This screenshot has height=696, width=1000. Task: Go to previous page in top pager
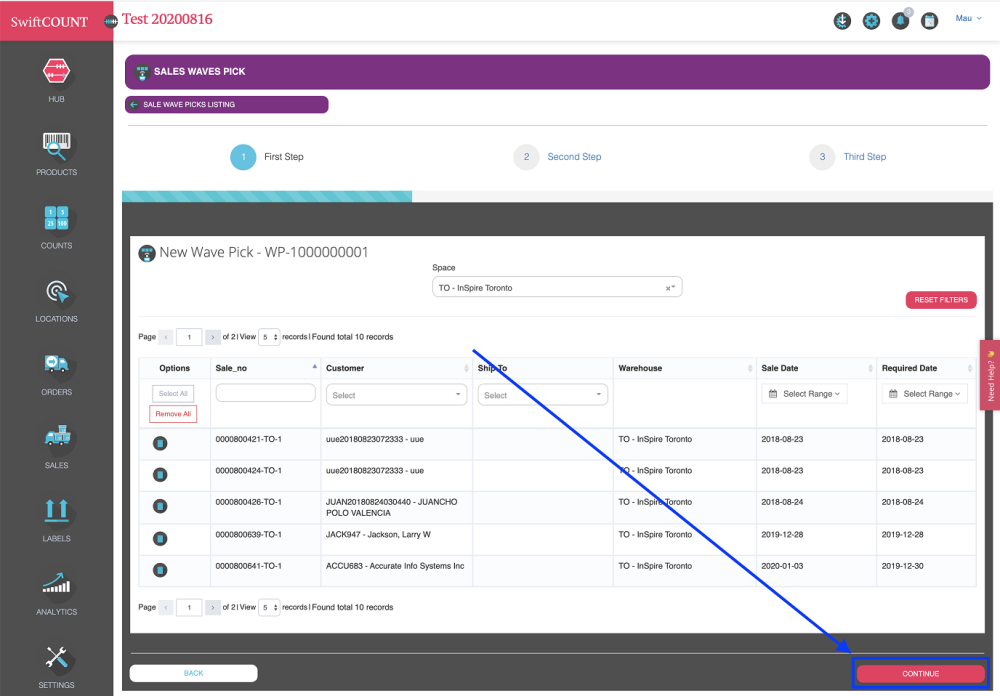(166, 337)
